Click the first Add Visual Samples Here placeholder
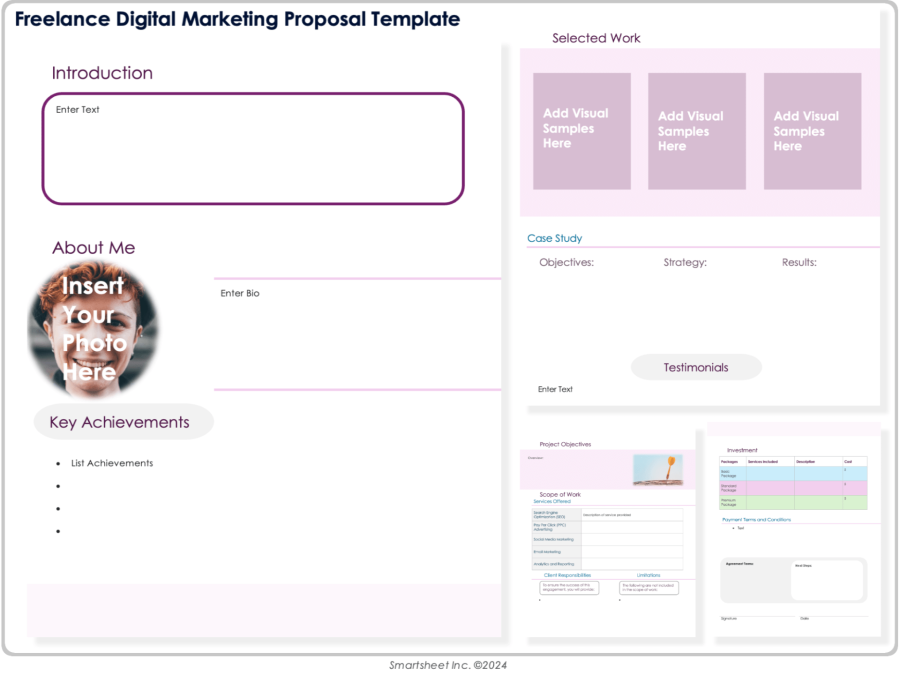The image size is (900, 675). click(x=581, y=130)
